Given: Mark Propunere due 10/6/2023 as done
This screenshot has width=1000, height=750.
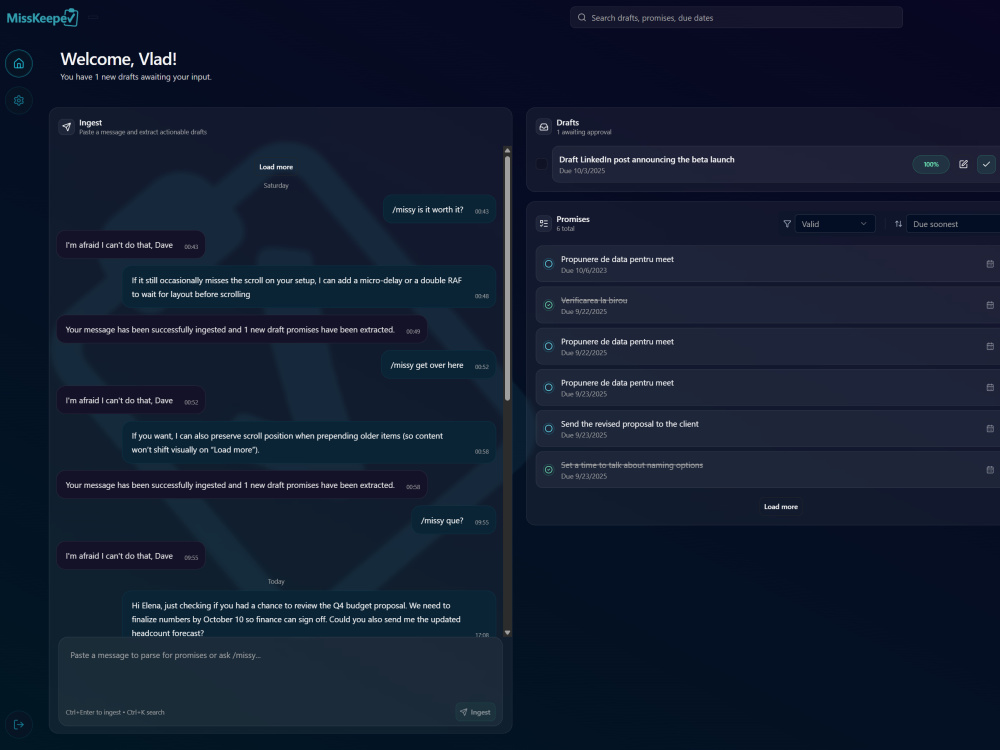Looking at the screenshot, I should [x=548, y=264].
